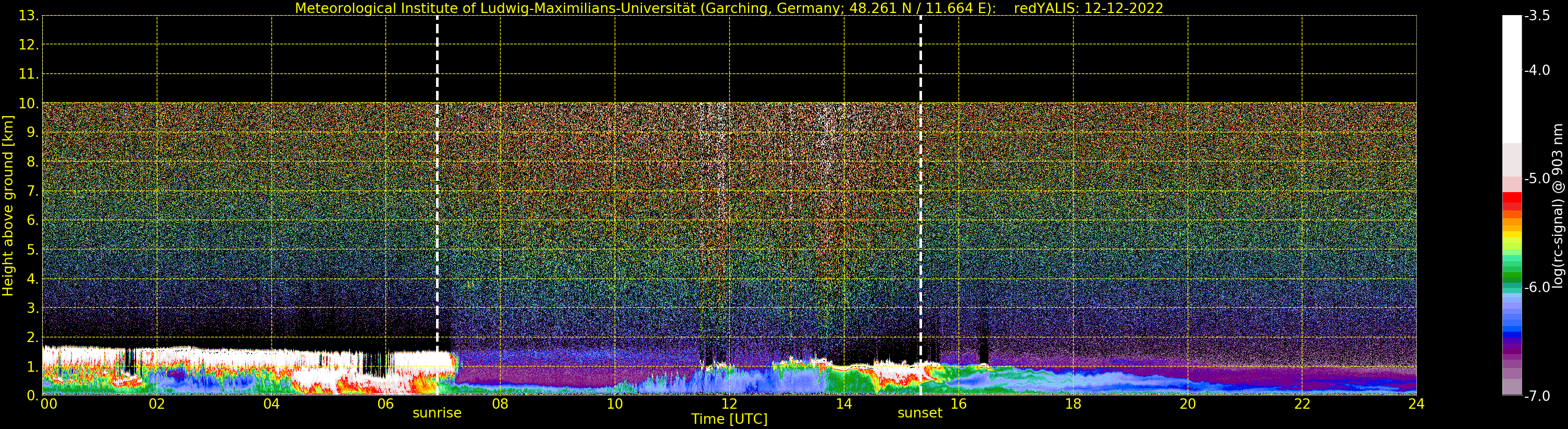Image resolution: width=1568 pixels, height=429 pixels.
Task: Click the 'sunrise' label below the axis
Action: tap(437, 413)
